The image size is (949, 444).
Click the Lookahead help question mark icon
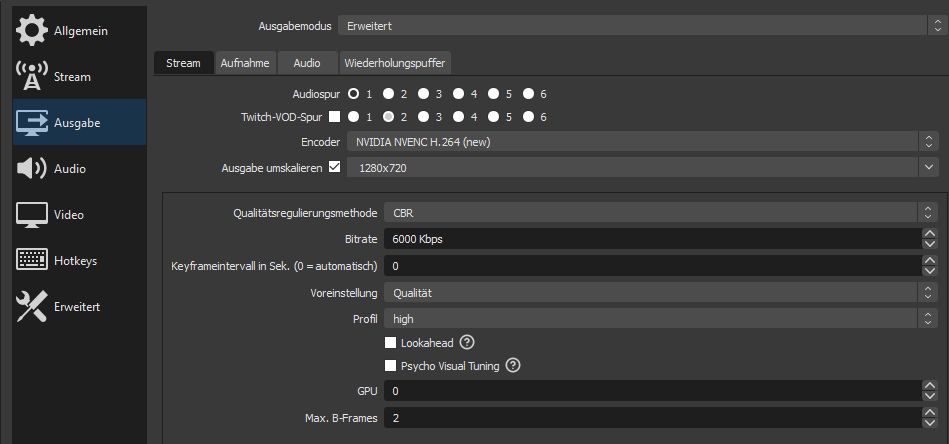[x=467, y=342]
